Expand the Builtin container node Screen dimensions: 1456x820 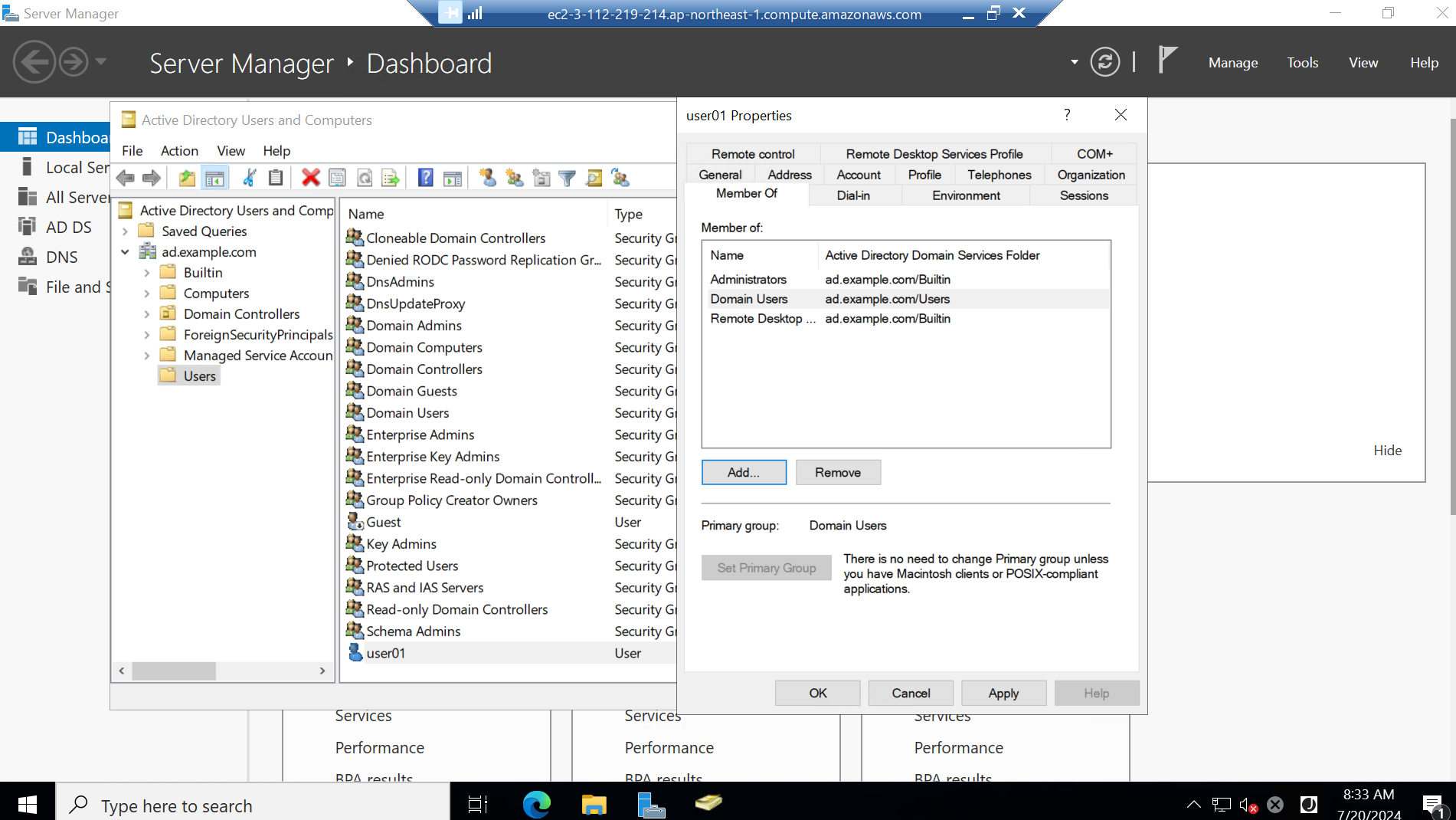[x=147, y=273]
